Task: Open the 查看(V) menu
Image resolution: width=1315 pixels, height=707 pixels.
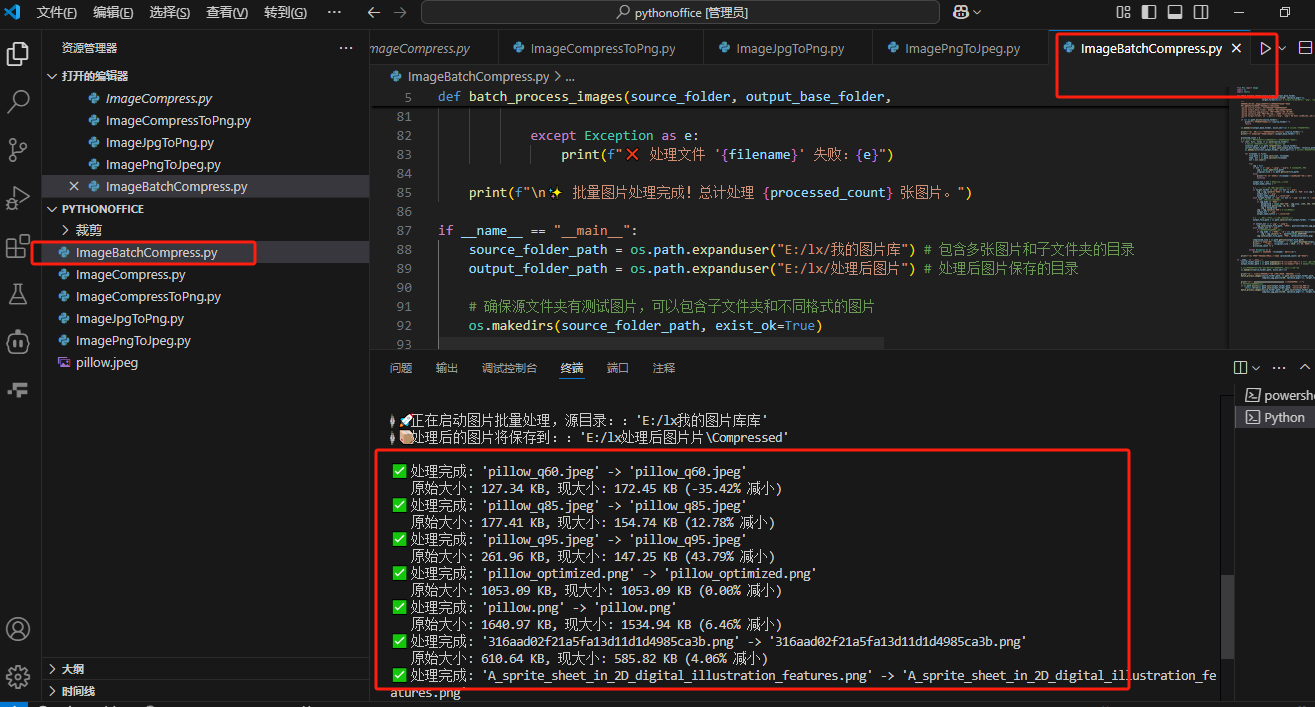Action: coord(228,12)
